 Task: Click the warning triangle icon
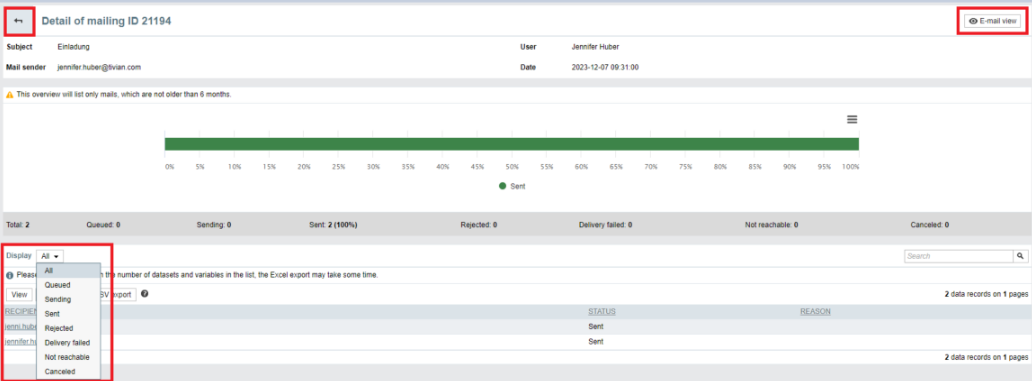[x=10, y=95]
